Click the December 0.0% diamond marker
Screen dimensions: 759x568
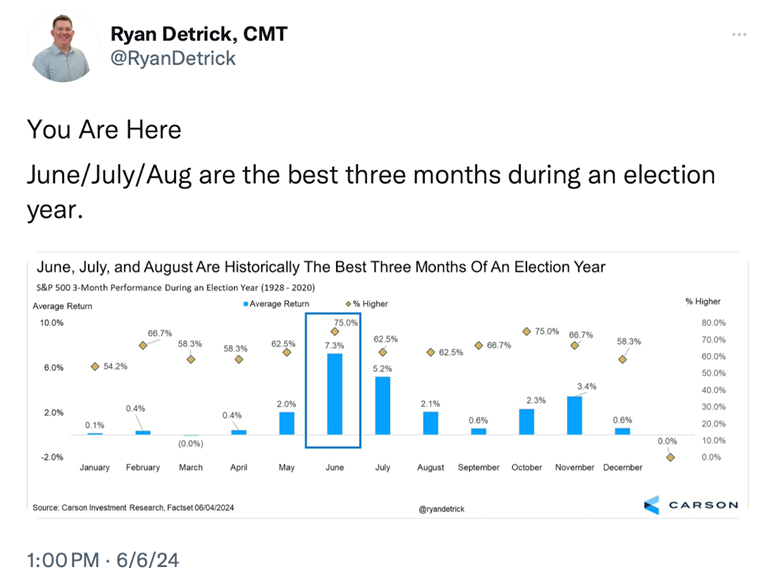(x=670, y=457)
